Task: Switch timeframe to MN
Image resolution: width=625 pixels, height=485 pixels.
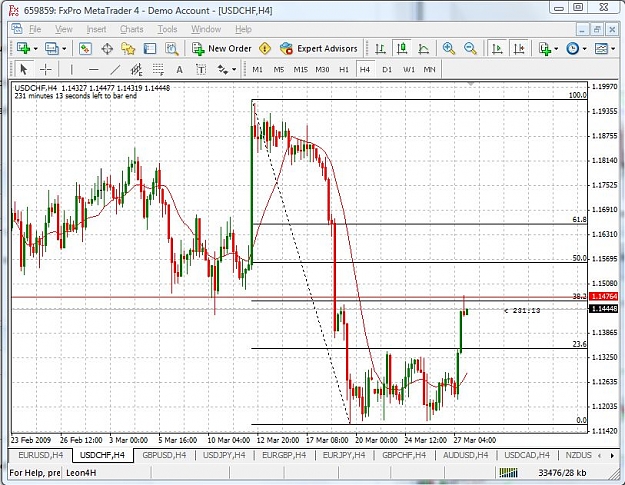Action: 429,70
